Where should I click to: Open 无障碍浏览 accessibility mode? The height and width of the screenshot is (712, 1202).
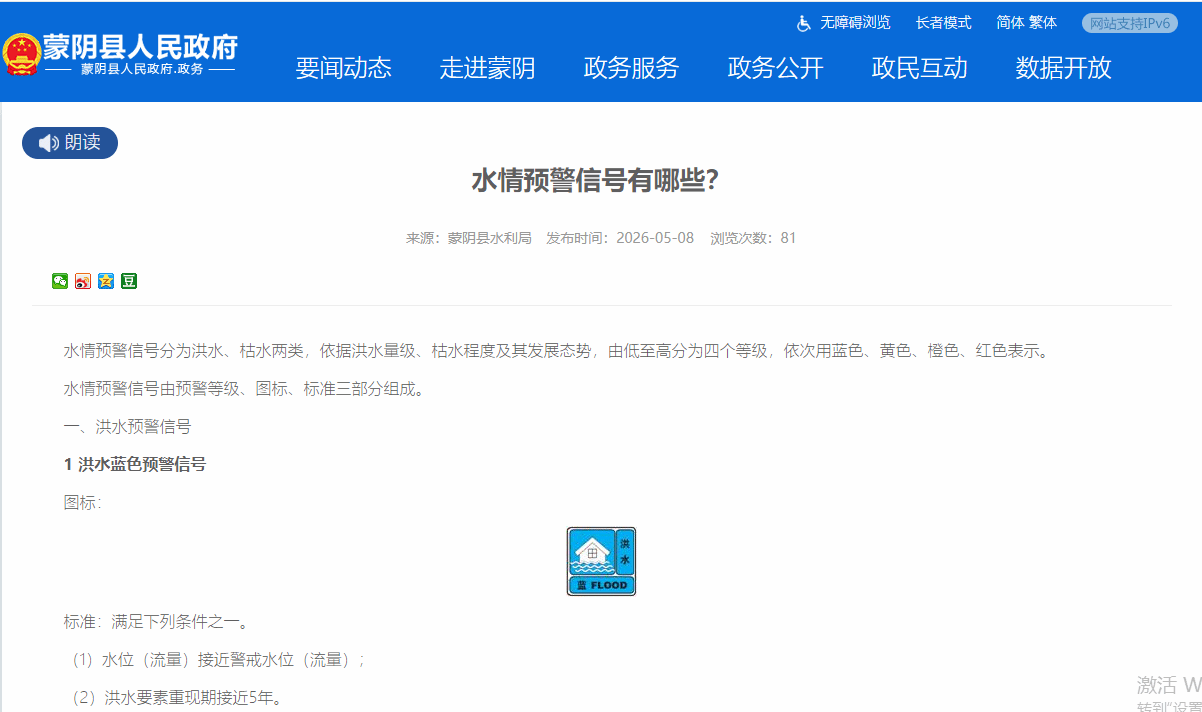855,23
